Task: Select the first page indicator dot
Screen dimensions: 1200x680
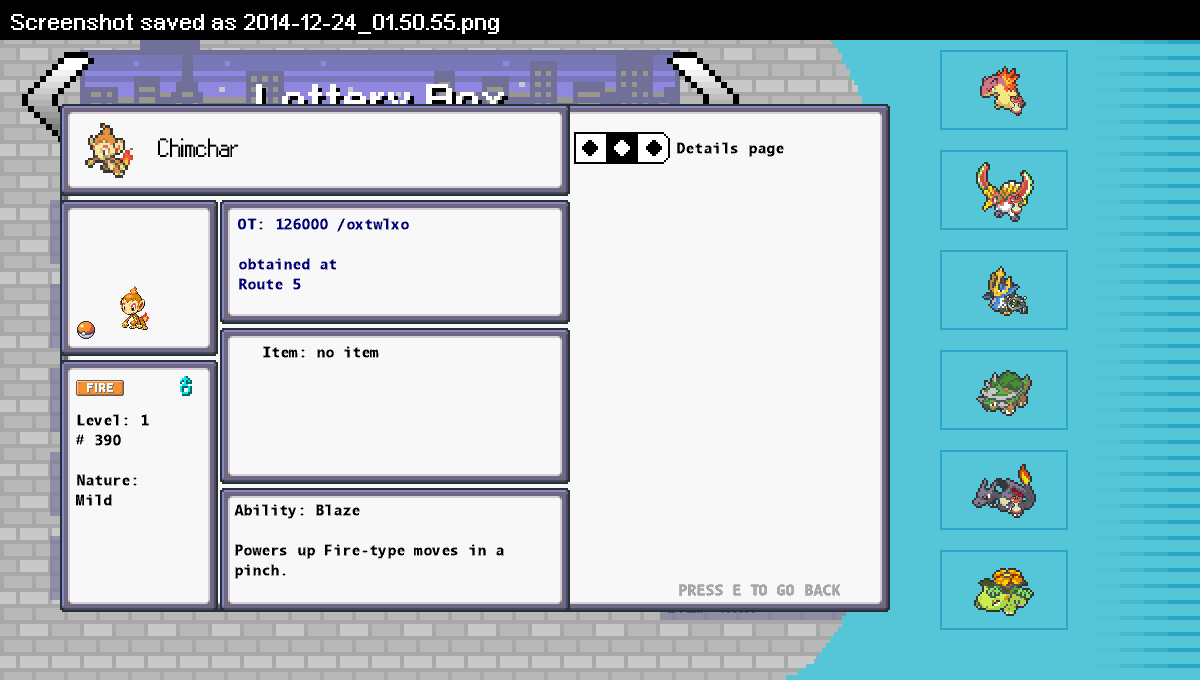Action: pyautogui.click(x=591, y=148)
